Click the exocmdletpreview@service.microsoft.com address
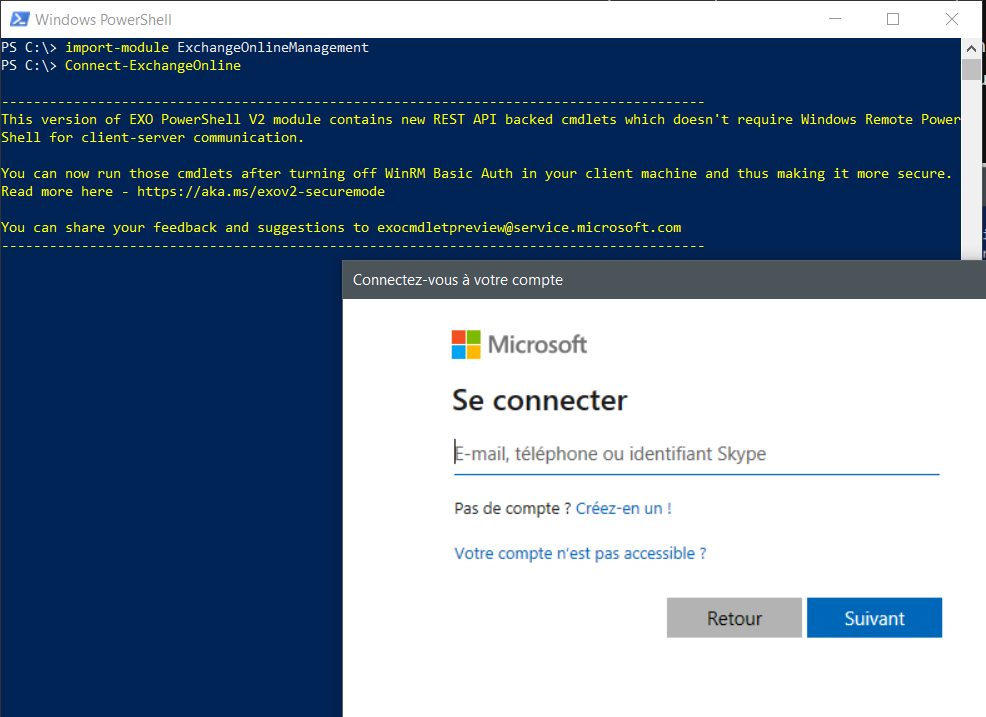 [x=529, y=227]
